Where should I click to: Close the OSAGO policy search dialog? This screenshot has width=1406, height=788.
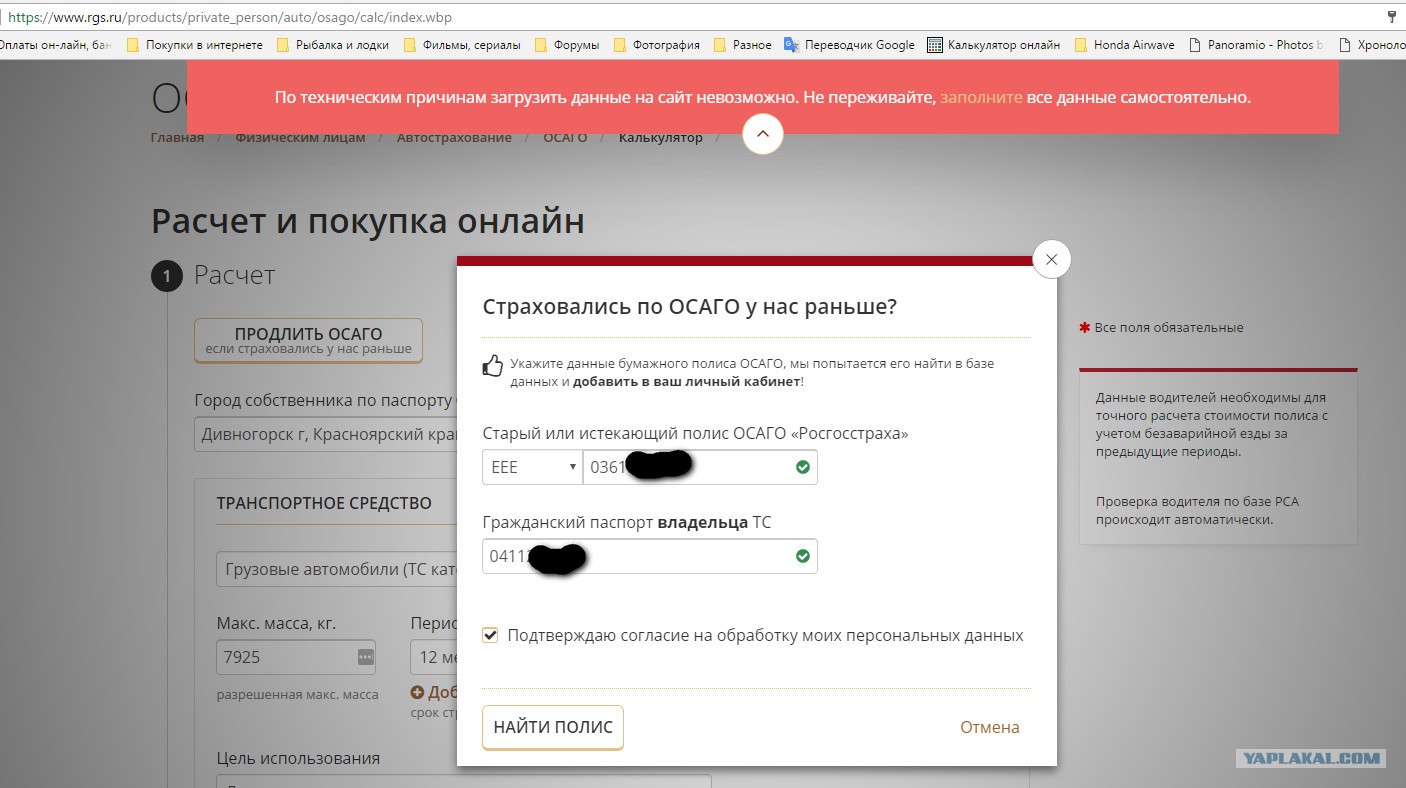point(1051,260)
